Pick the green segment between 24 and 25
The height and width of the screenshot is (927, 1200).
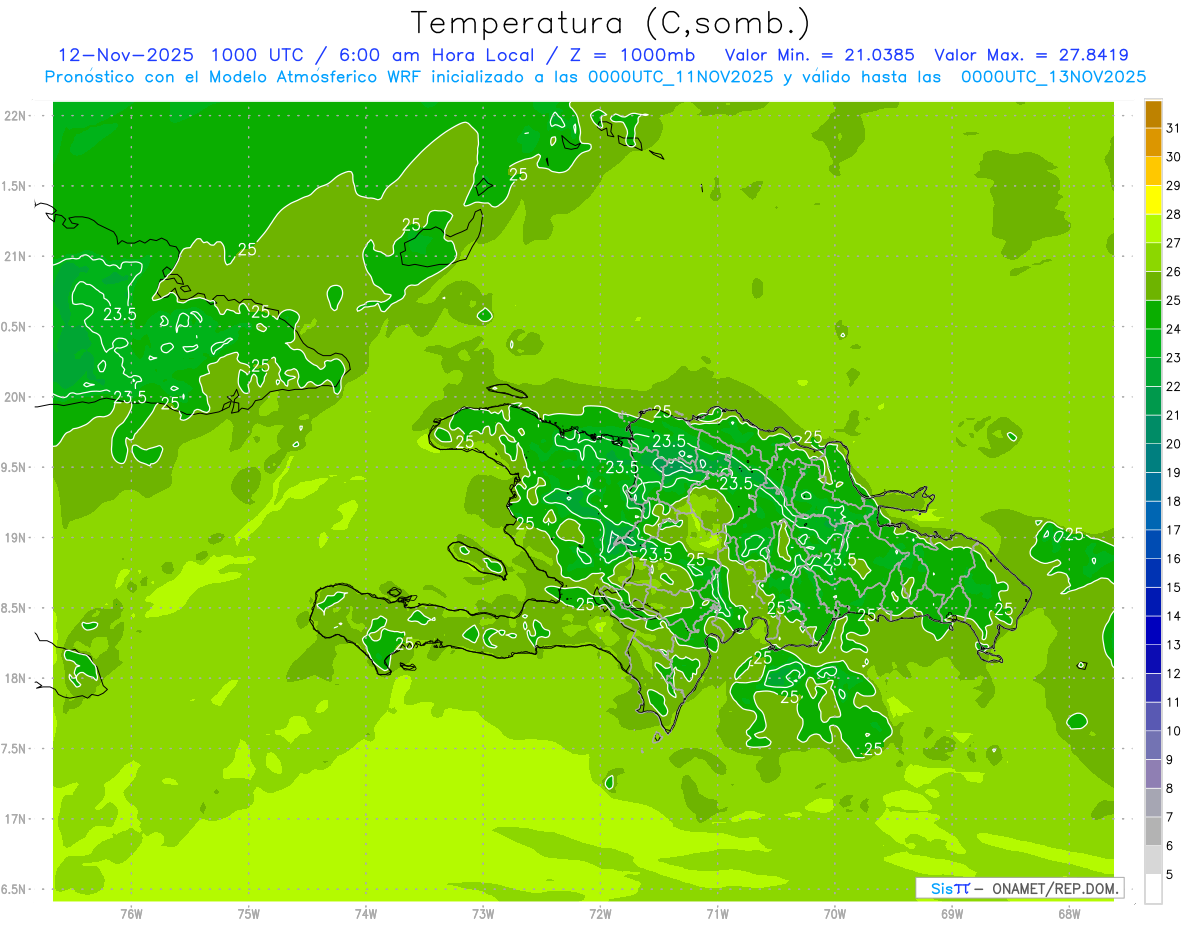coord(1153,315)
